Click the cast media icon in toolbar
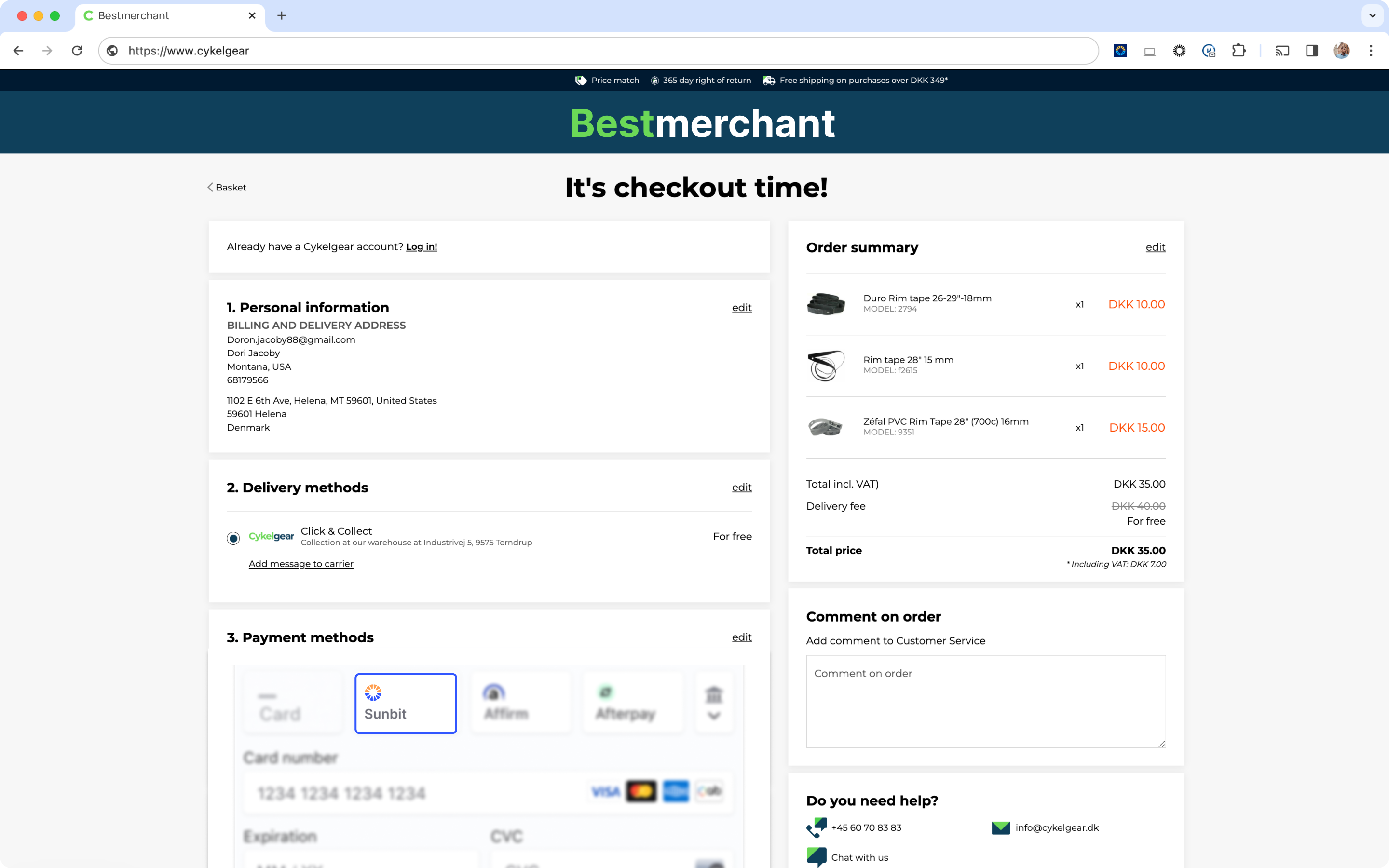The image size is (1389, 868). click(1281, 51)
